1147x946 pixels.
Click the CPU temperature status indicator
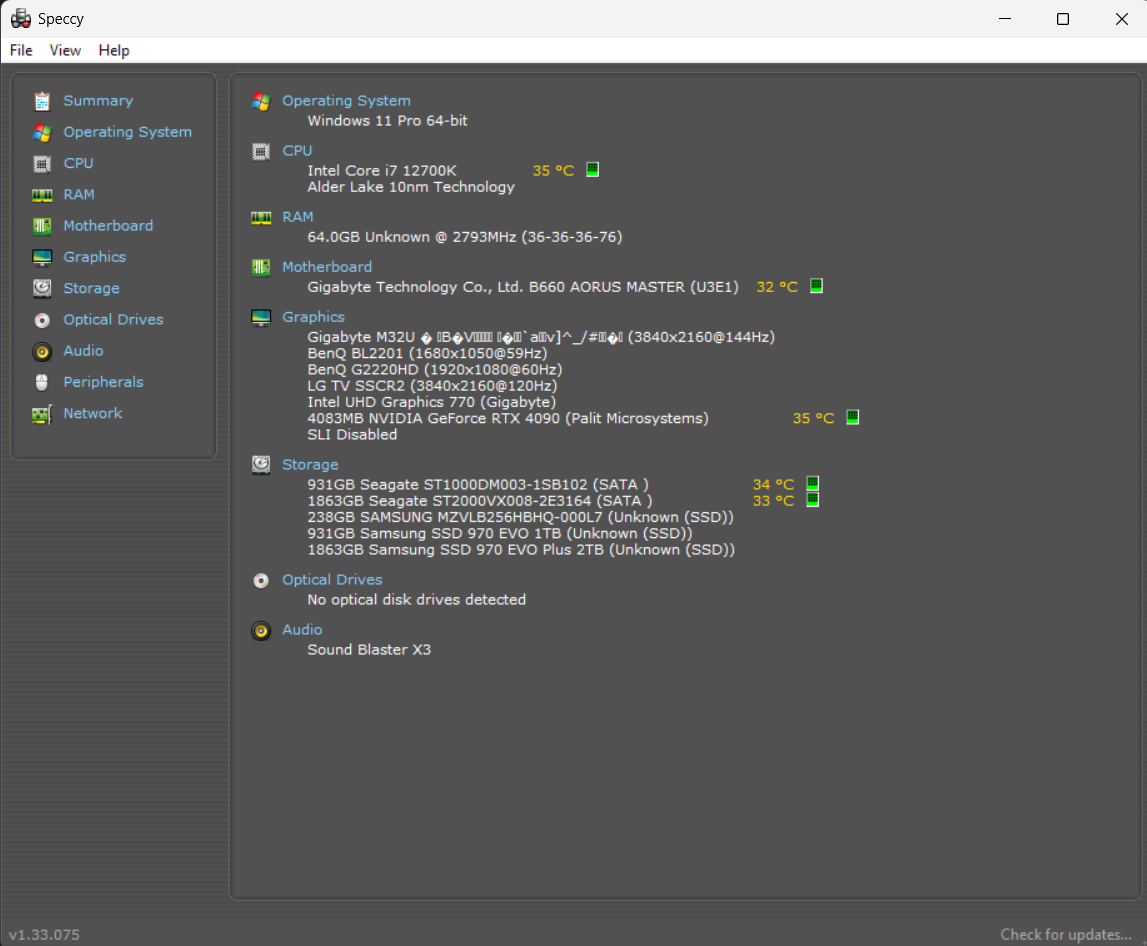tap(593, 170)
